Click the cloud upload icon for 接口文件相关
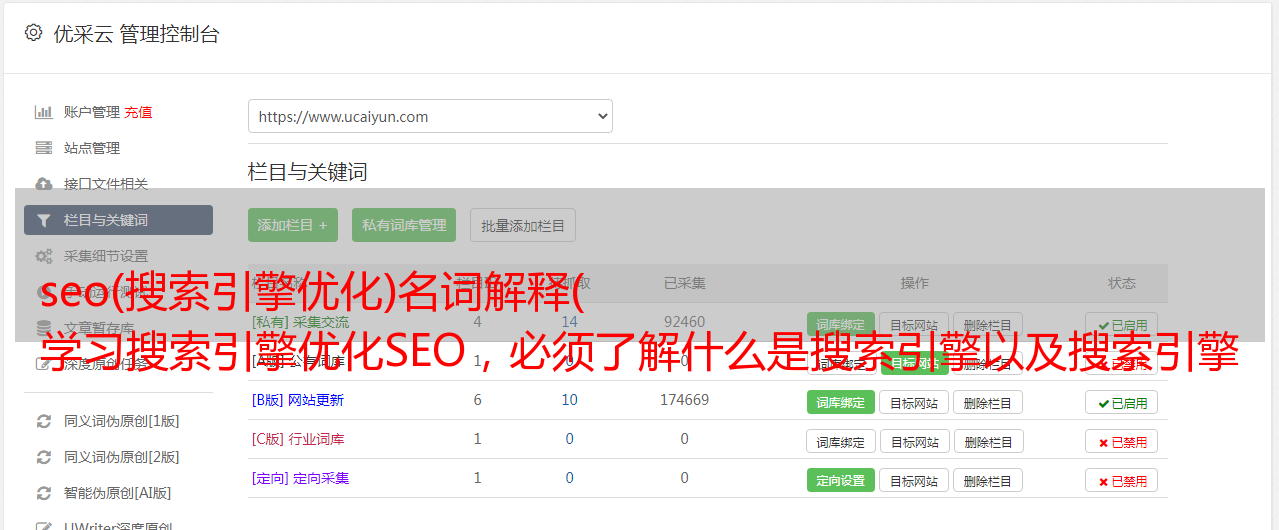The height and width of the screenshot is (530, 1279). 44,184
